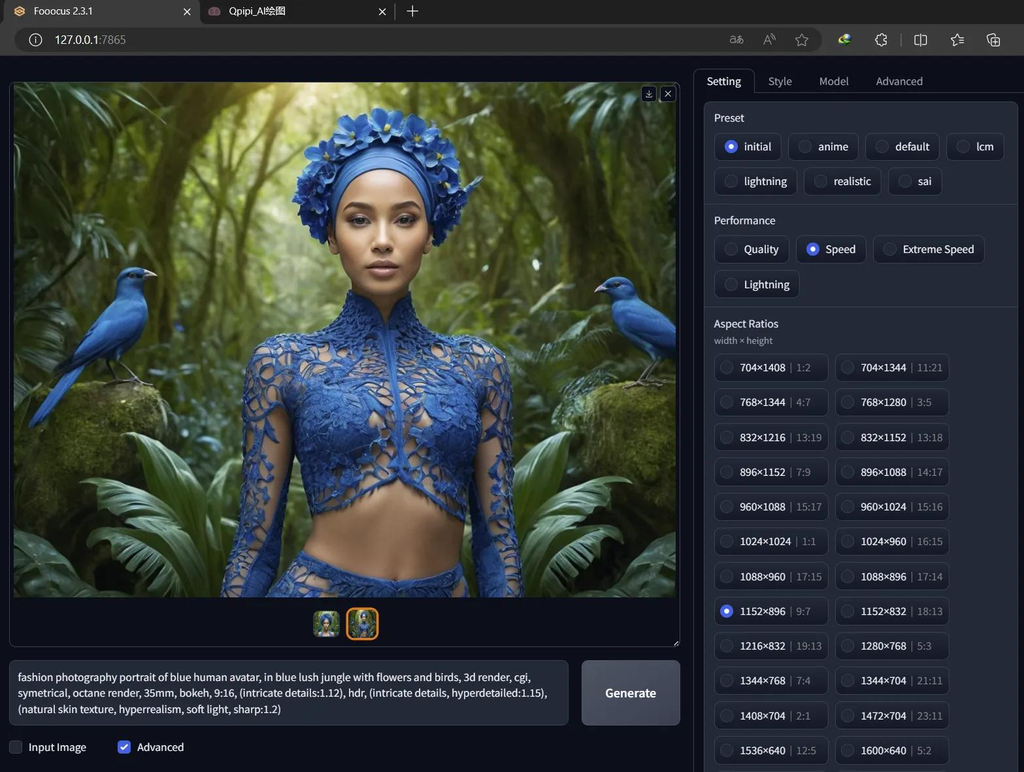Pick the 1536×640 aspect ratio
This screenshot has width=1024, height=772.
pyautogui.click(x=771, y=750)
